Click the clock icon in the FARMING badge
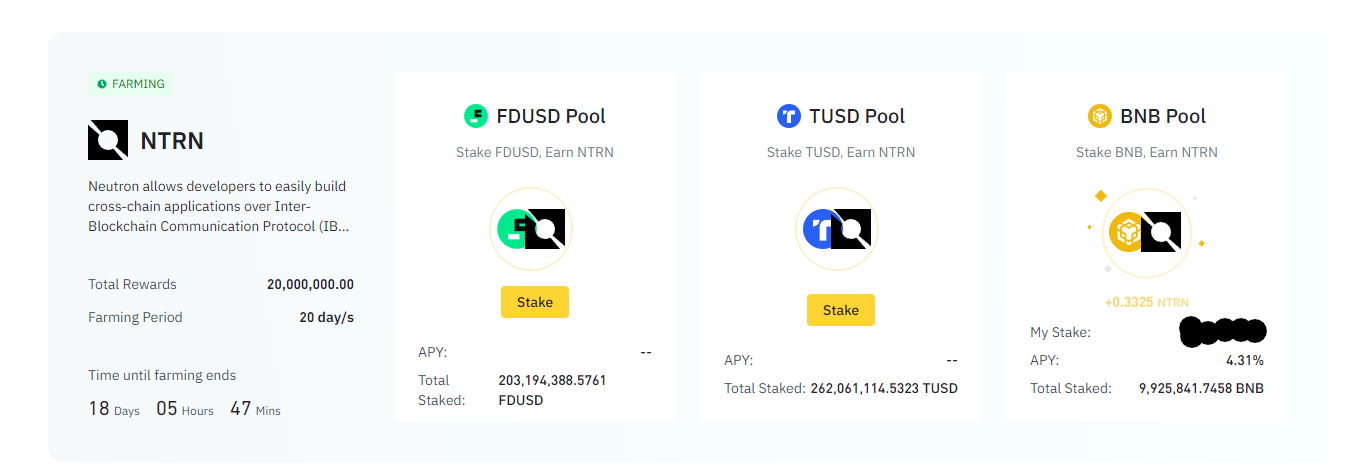The width and height of the screenshot is (1363, 476). click(102, 84)
